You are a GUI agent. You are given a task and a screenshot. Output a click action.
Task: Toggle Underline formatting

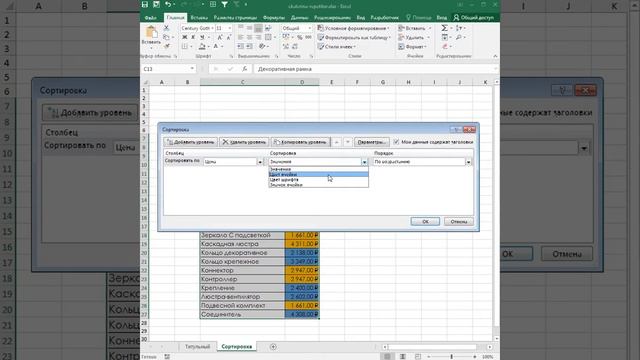click(202, 37)
